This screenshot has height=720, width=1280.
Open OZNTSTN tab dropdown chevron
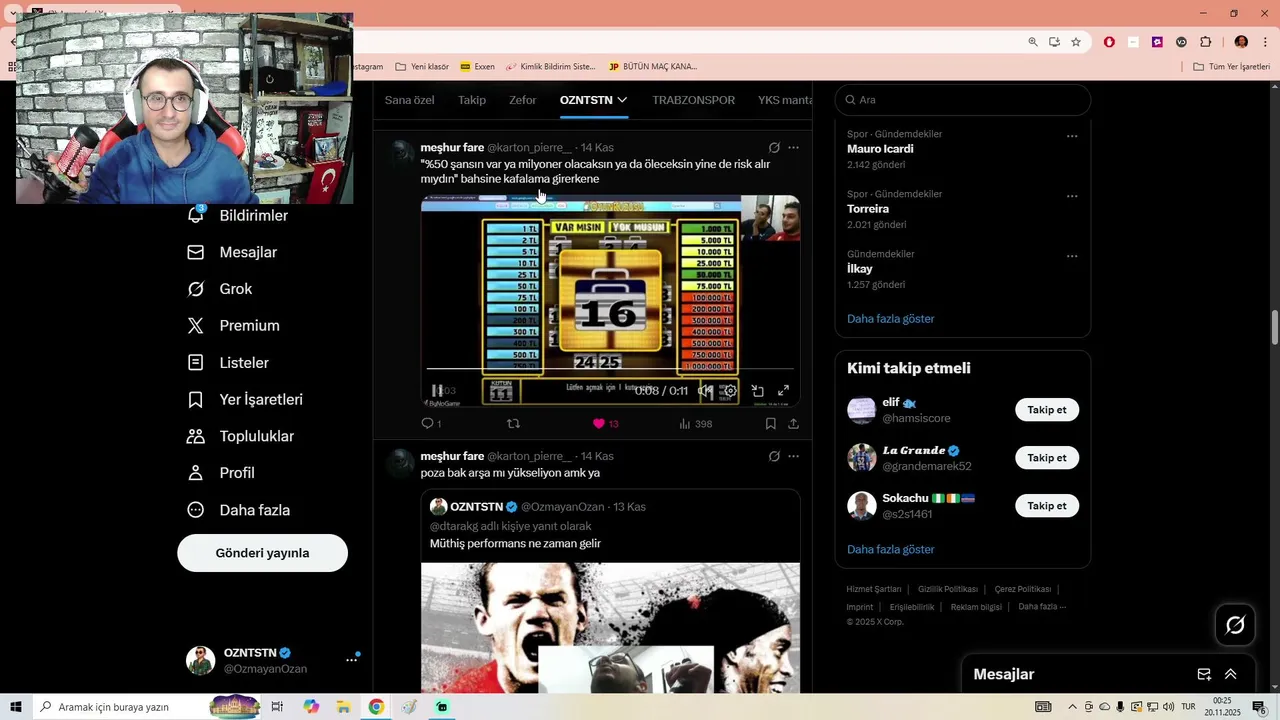point(622,100)
